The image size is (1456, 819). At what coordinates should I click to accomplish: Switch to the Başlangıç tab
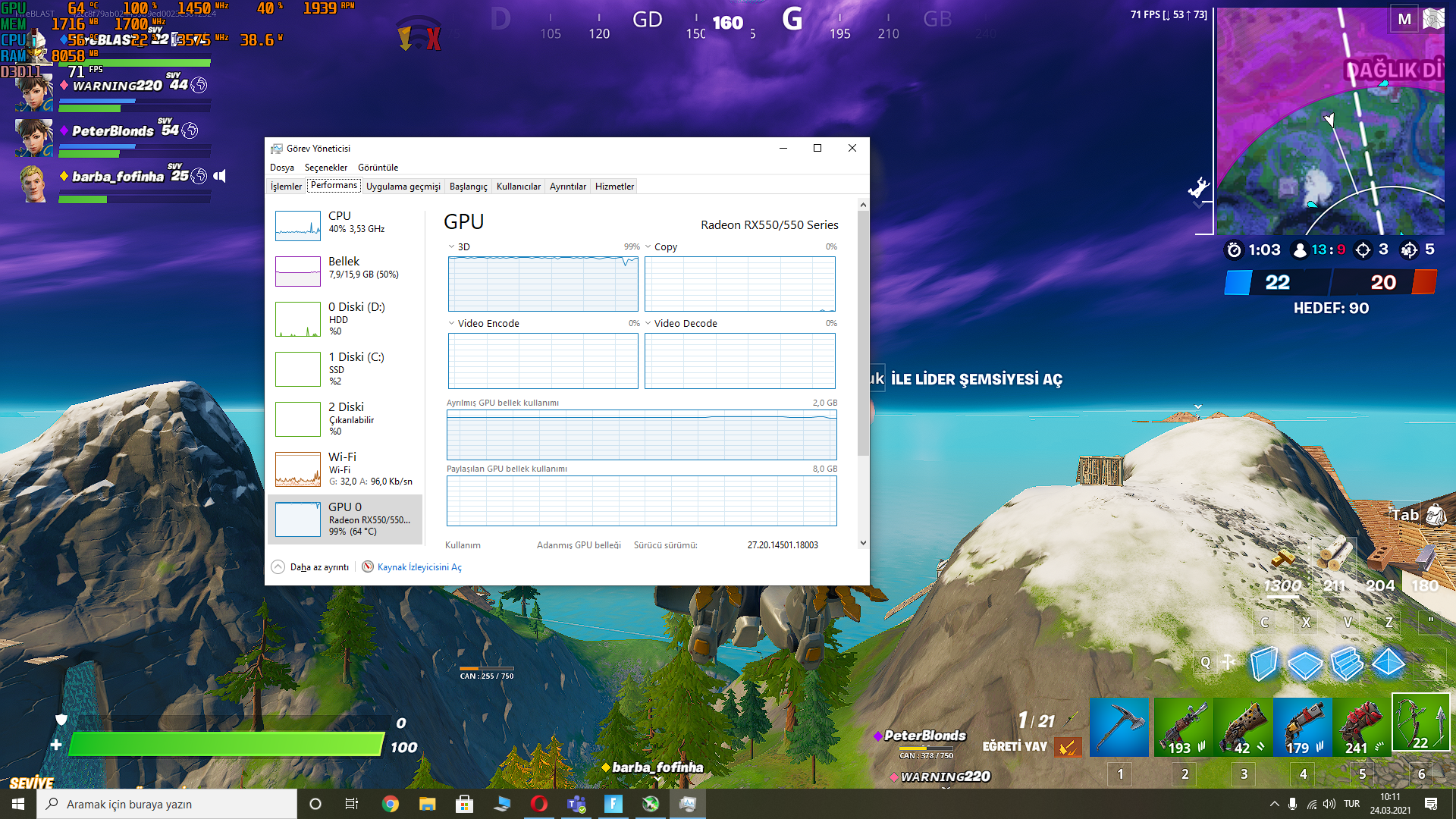point(468,187)
